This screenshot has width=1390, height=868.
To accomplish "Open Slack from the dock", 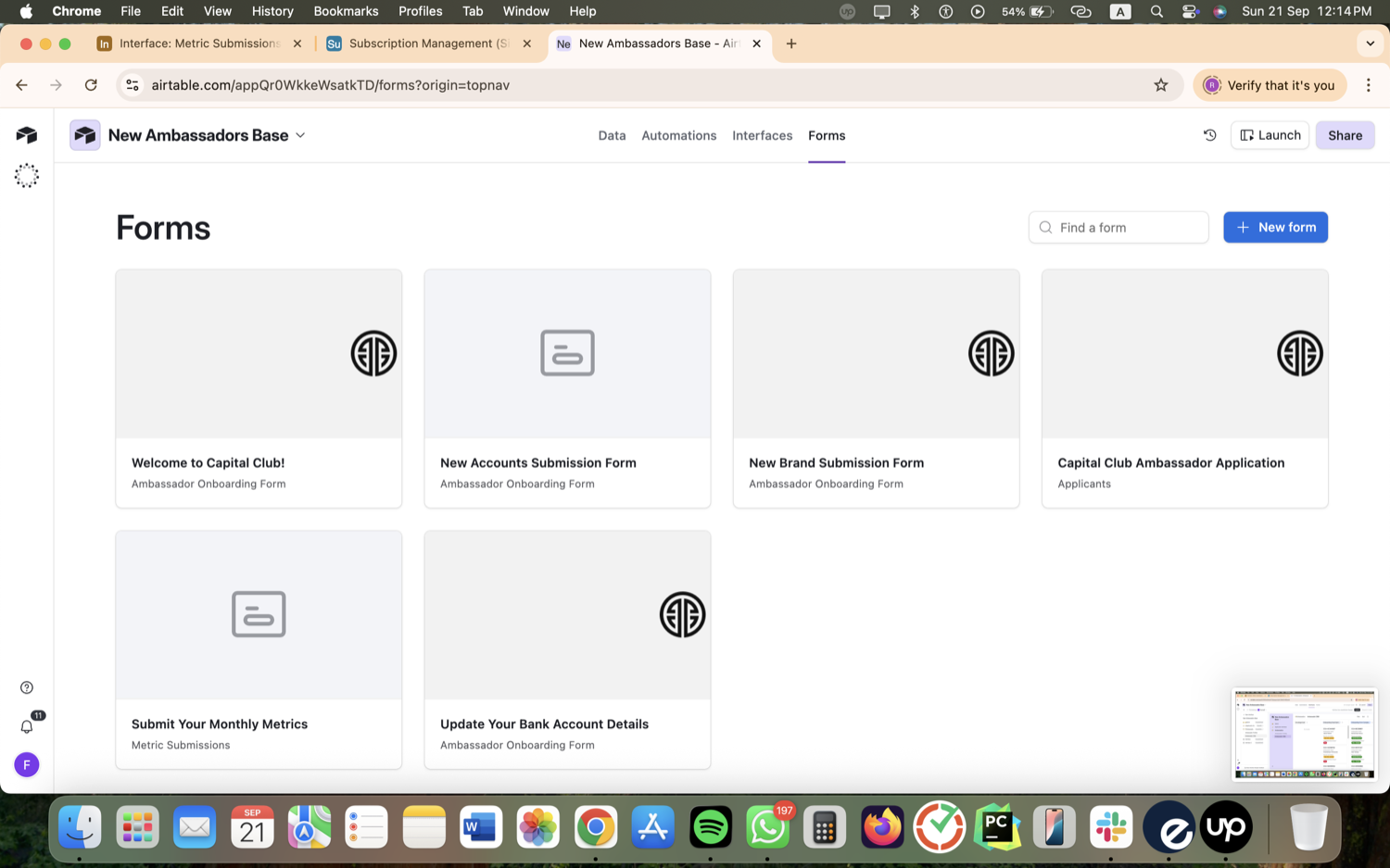I will (x=1111, y=827).
